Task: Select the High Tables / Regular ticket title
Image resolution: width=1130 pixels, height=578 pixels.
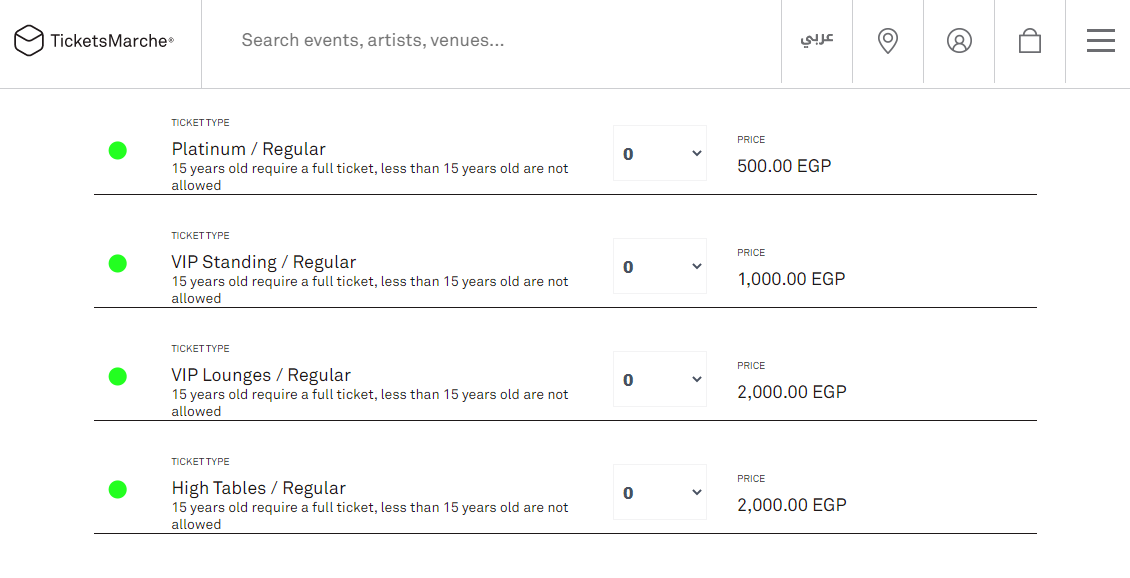Action: pyautogui.click(x=259, y=488)
